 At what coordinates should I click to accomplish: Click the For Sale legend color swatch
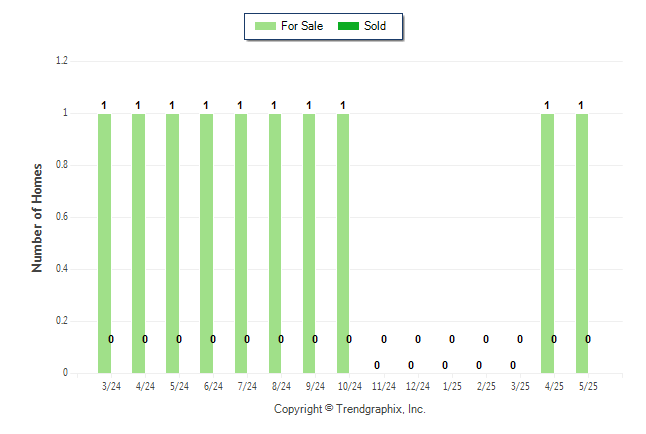[265, 26]
